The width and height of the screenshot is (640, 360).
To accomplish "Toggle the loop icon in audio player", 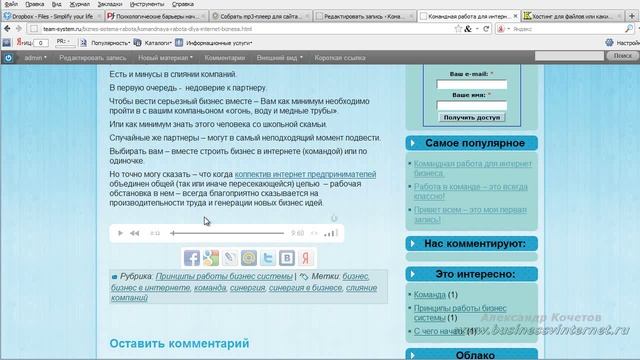I will 314,233.
